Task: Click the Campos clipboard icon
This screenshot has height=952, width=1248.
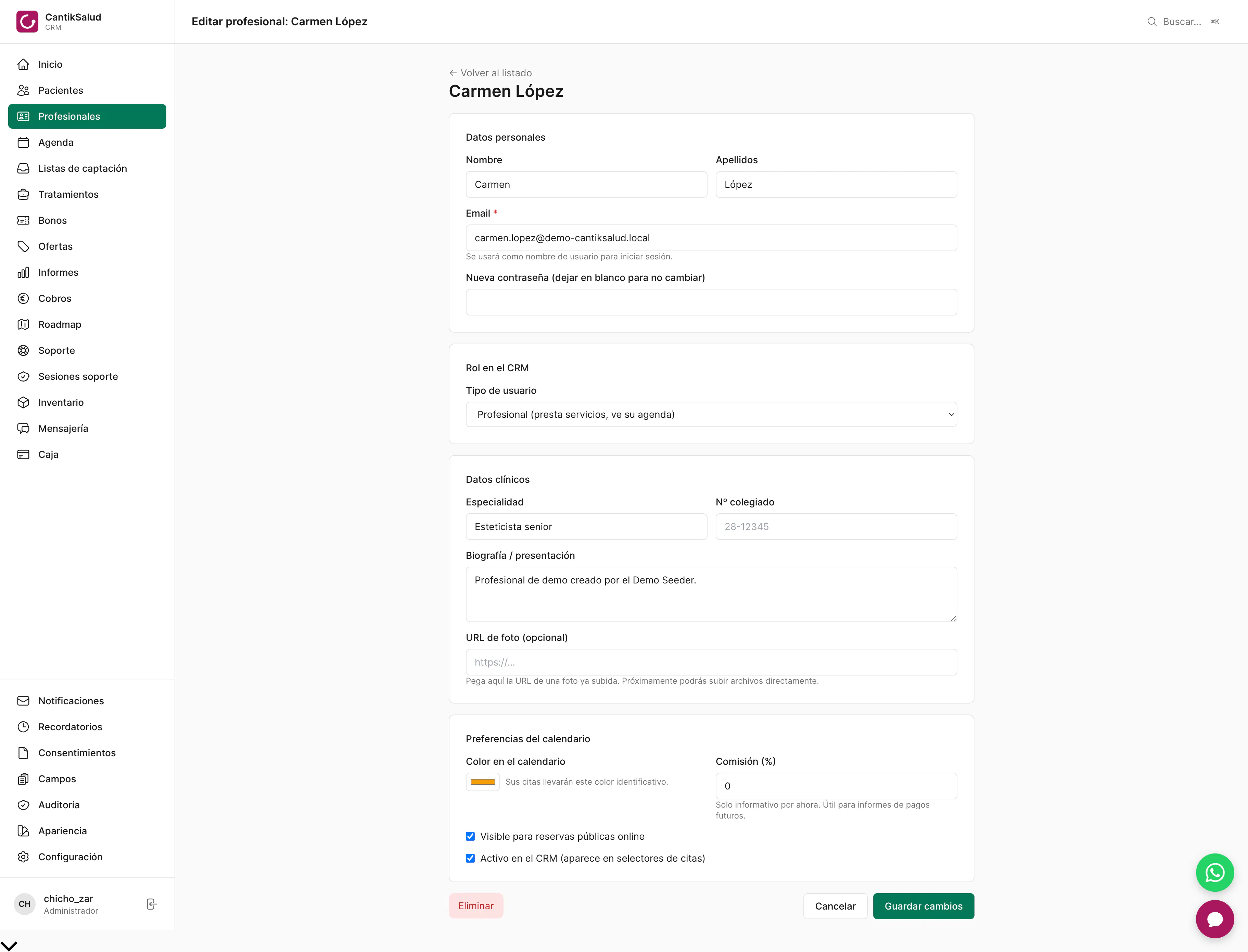Action: [23, 779]
